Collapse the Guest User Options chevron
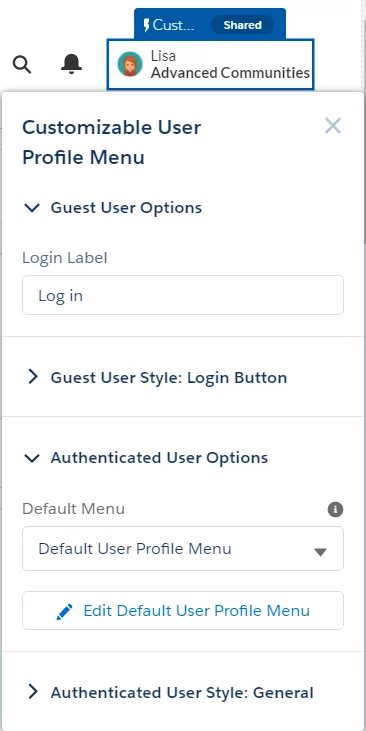The width and height of the screenshot is (366, 731). coord(32,207)
